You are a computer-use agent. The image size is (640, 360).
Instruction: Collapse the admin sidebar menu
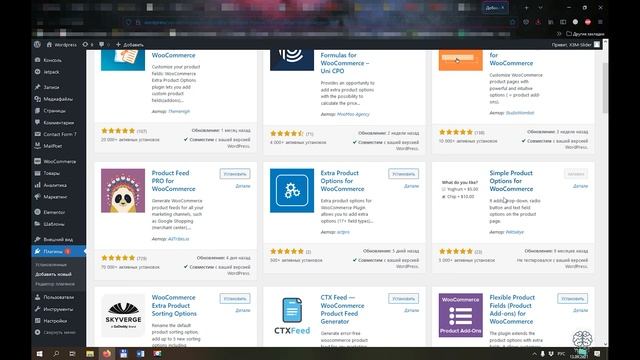point(56,332)
